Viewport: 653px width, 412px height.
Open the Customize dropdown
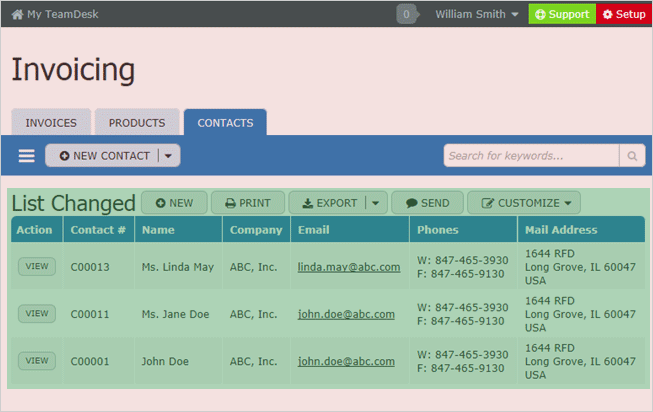point(524,203)
